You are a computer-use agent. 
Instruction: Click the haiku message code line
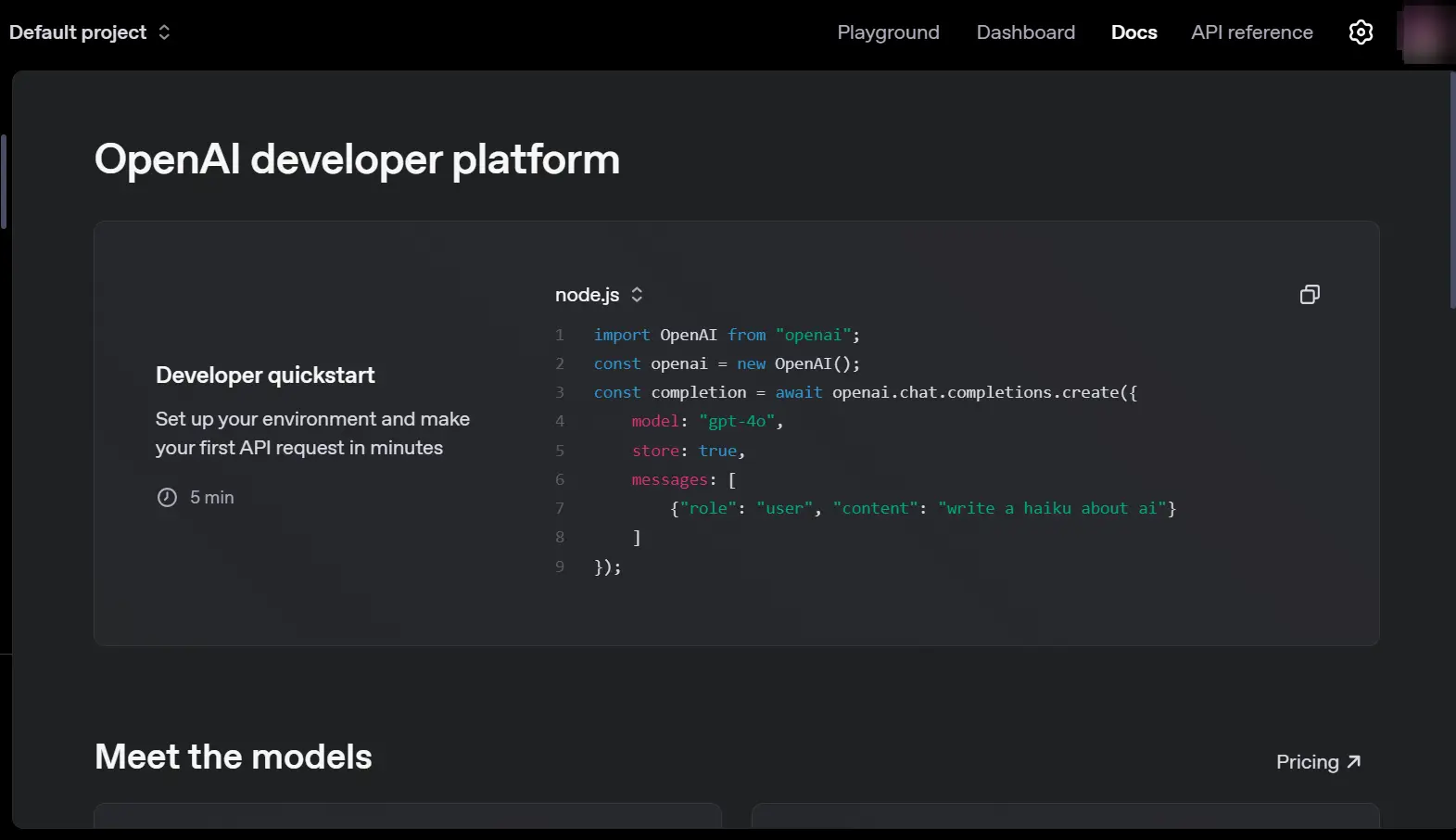pyautogui.click(x=923, y=508)
